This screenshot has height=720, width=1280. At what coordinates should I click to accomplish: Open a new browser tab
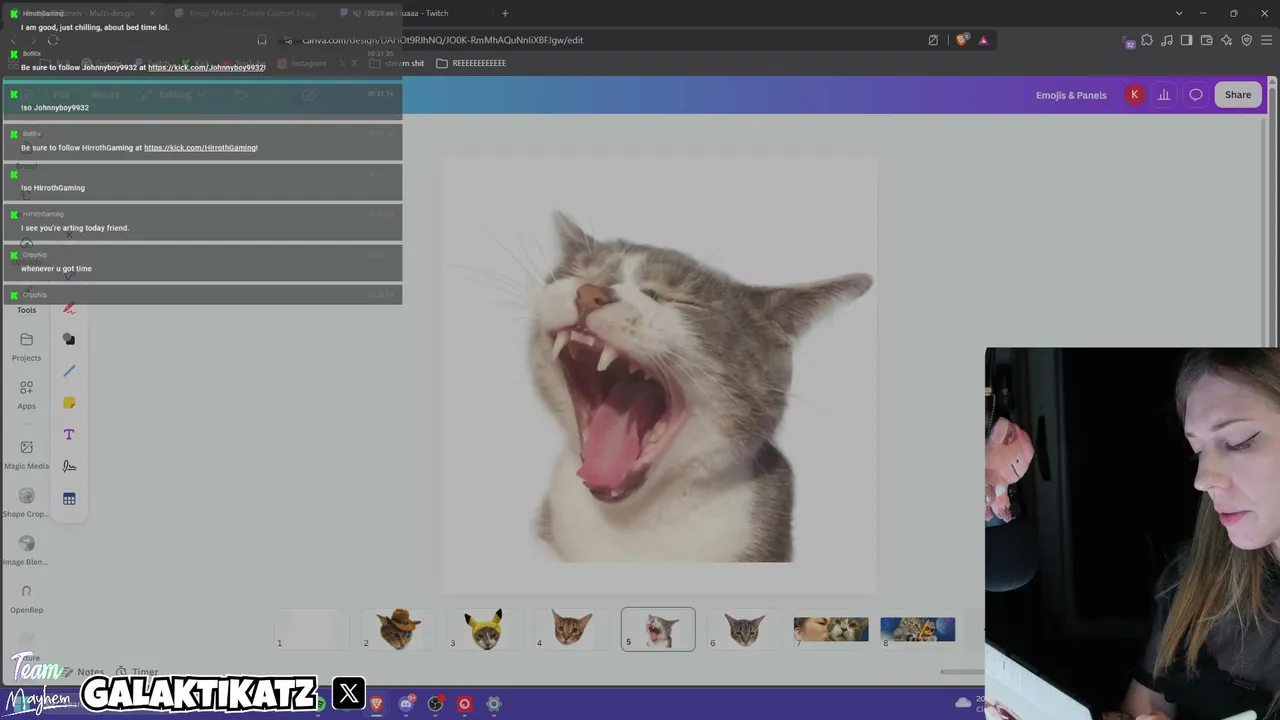[505, 13]
